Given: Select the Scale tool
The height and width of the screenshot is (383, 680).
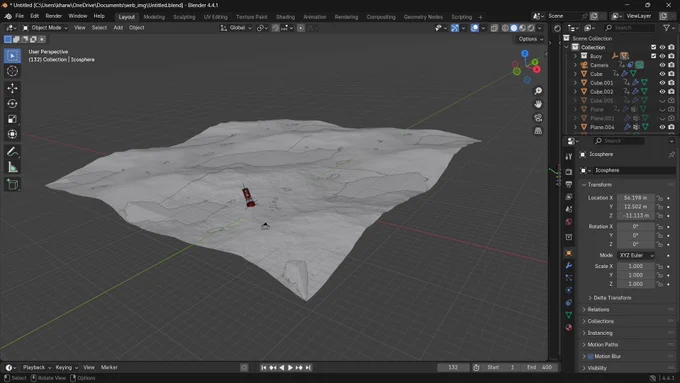Looking at the screenshot, I should point(12,119).
